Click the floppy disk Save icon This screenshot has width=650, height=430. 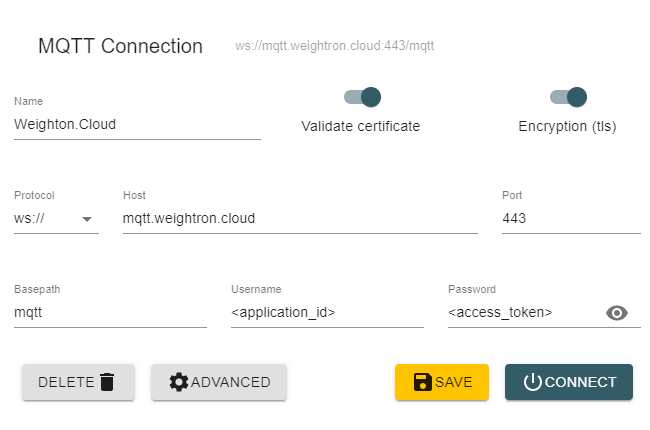(422, 382)
